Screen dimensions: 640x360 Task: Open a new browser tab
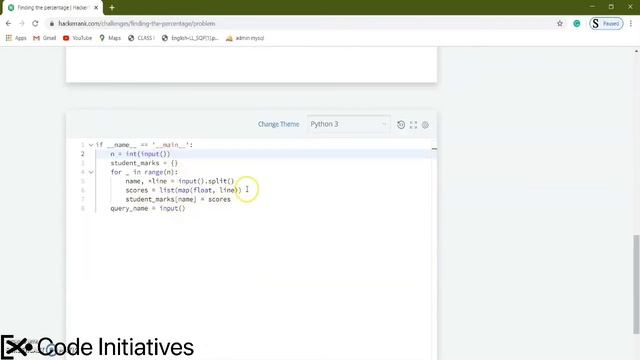(112, 7)
